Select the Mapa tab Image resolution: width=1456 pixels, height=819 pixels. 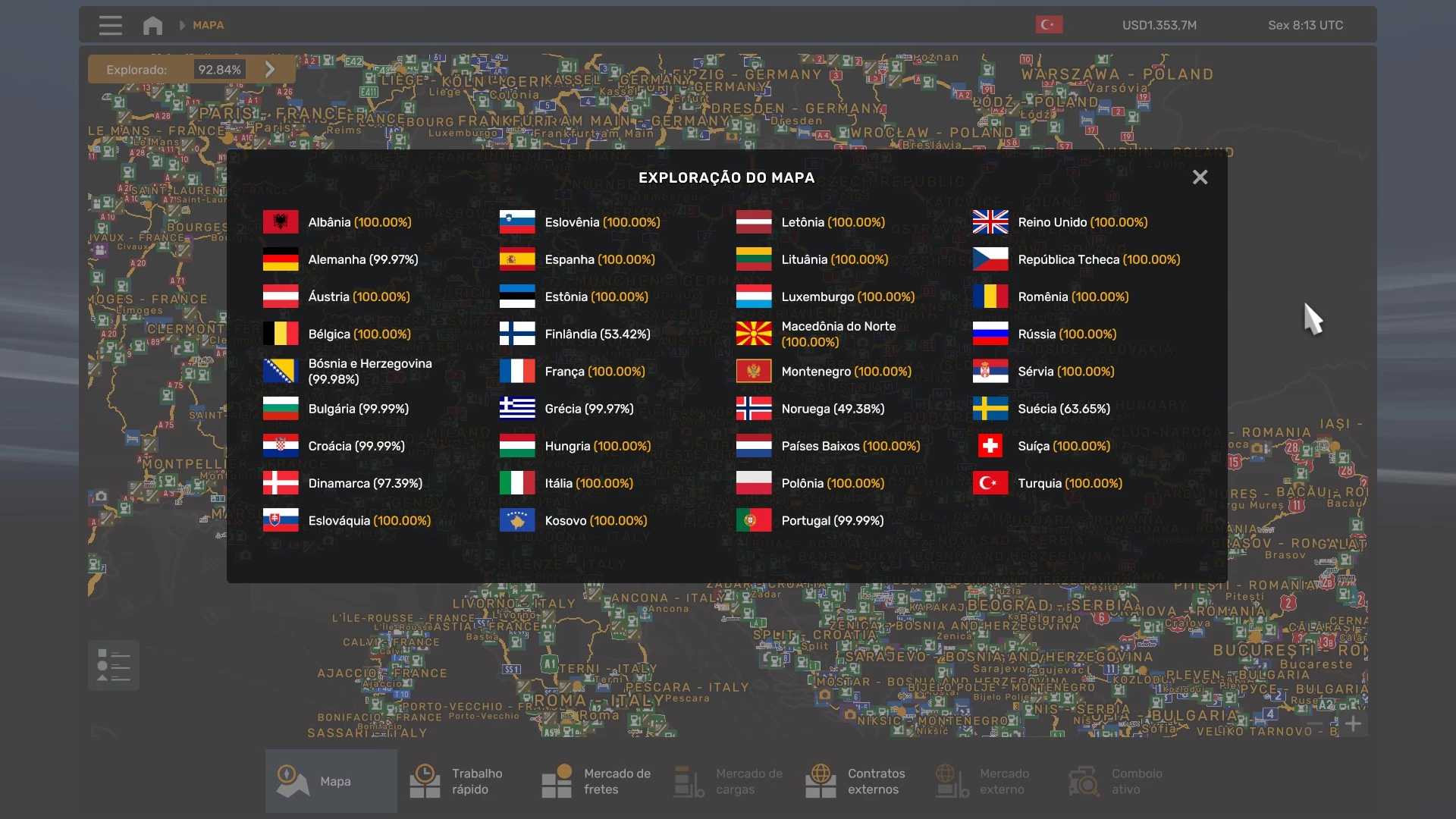pos(331,781)
